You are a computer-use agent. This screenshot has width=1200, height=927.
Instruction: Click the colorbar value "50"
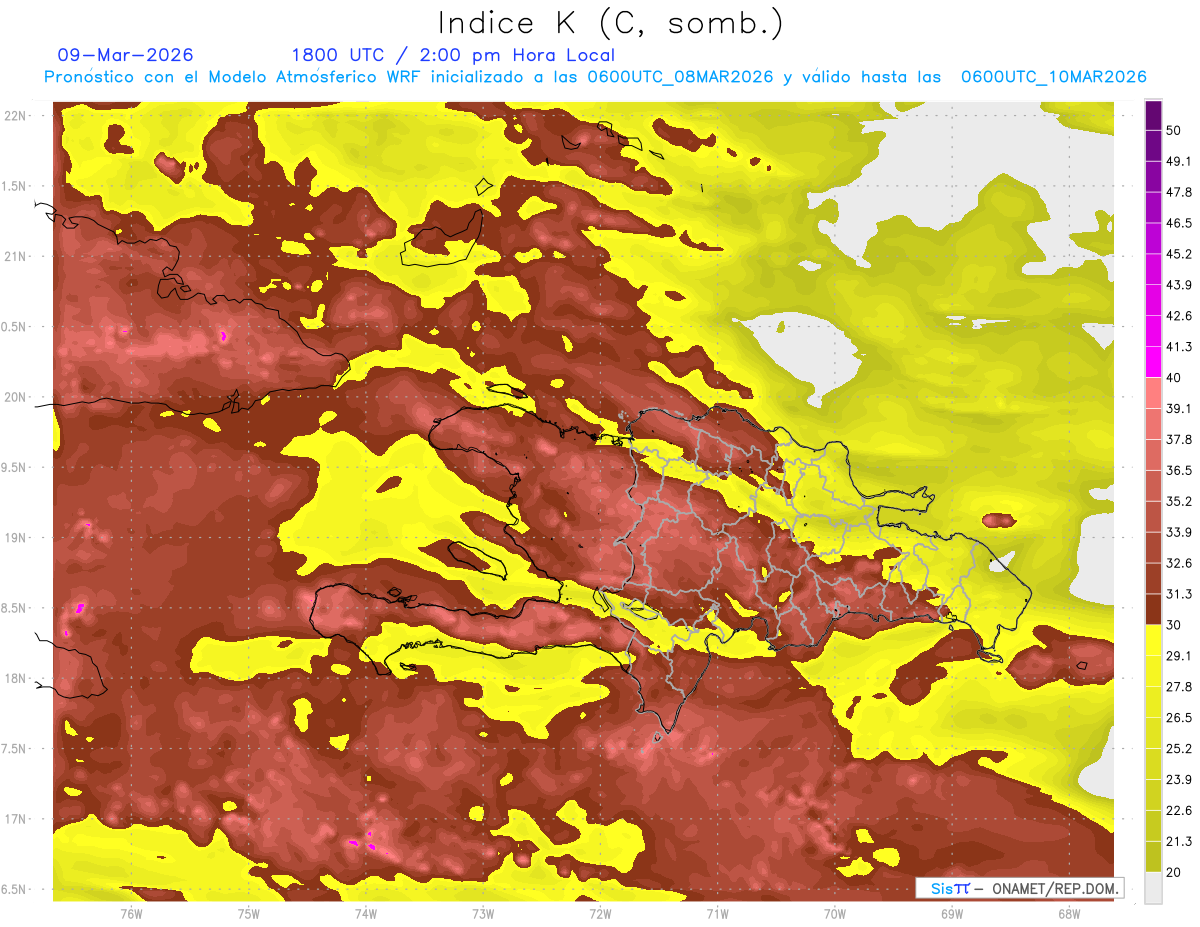[x=1175, y=130]
